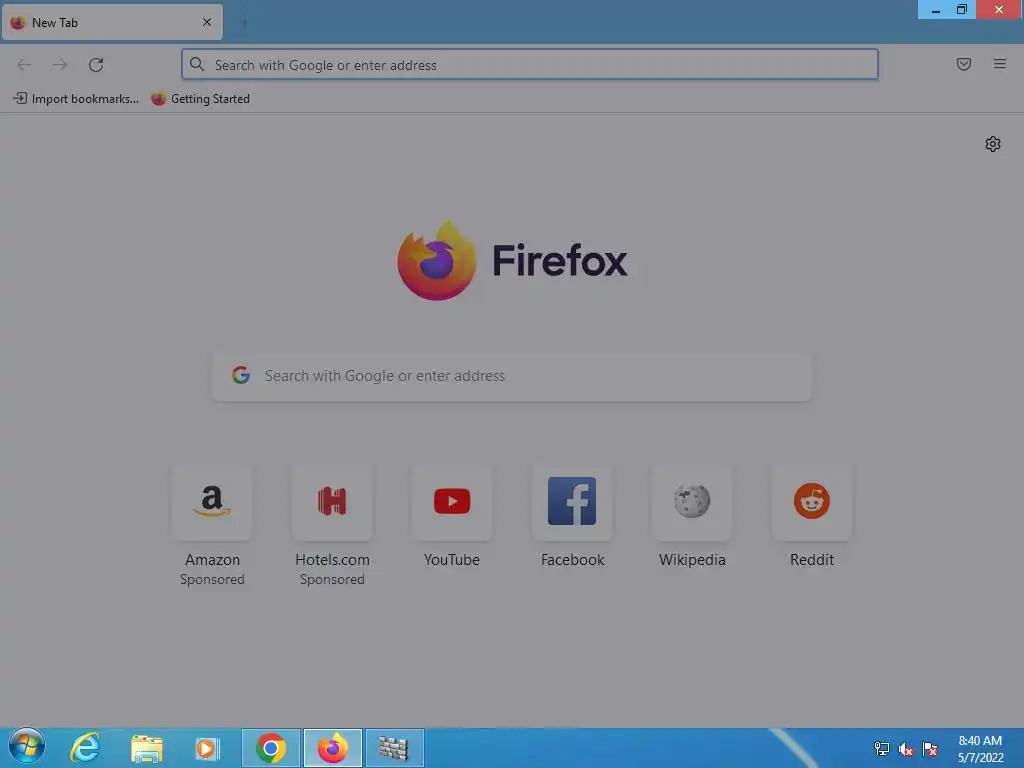The image size is (1024, 768).
Task: Open Firefox application hamburger menu
Action: (x=999, y=64)
